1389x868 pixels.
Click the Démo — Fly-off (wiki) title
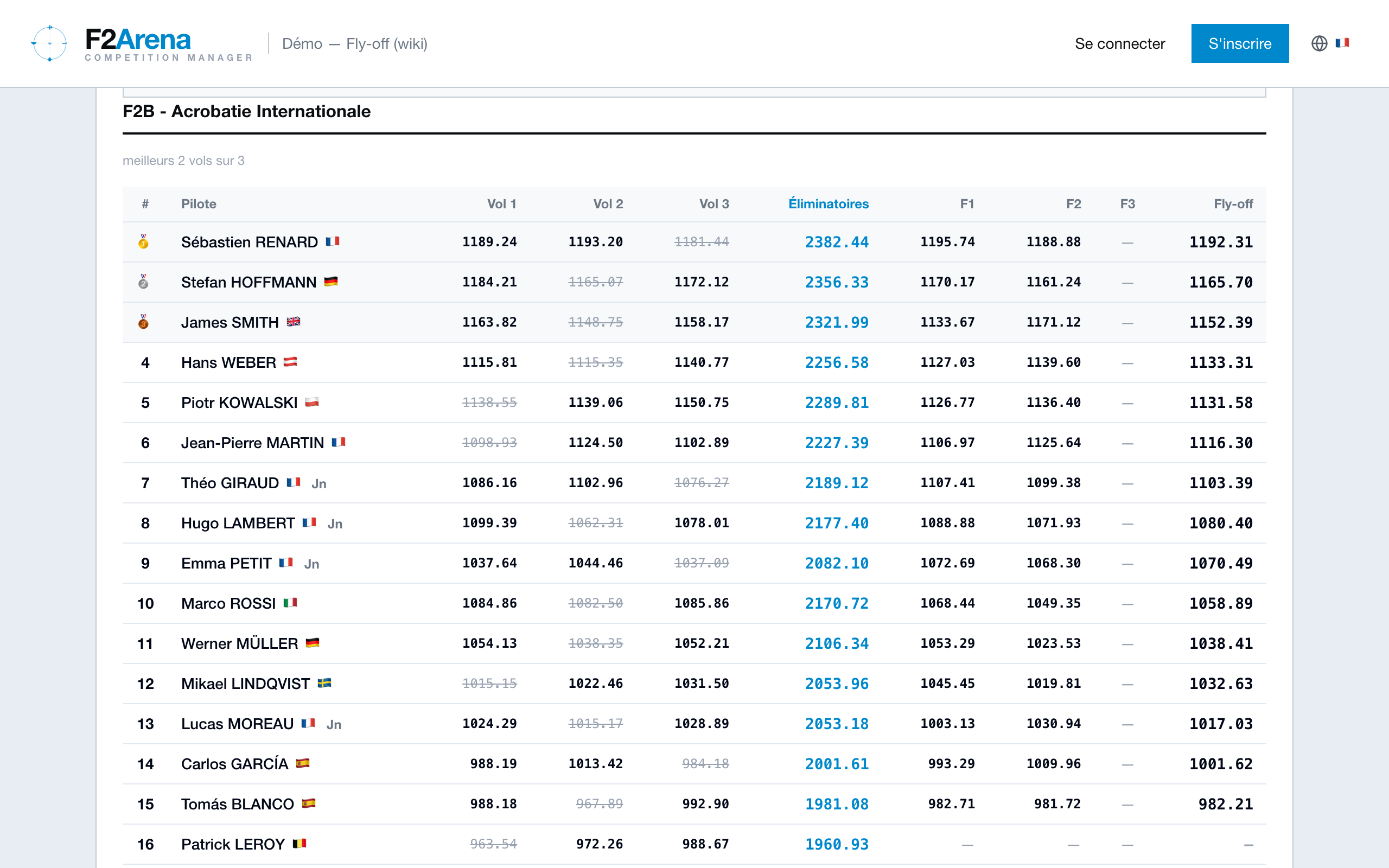coord(355,43)
